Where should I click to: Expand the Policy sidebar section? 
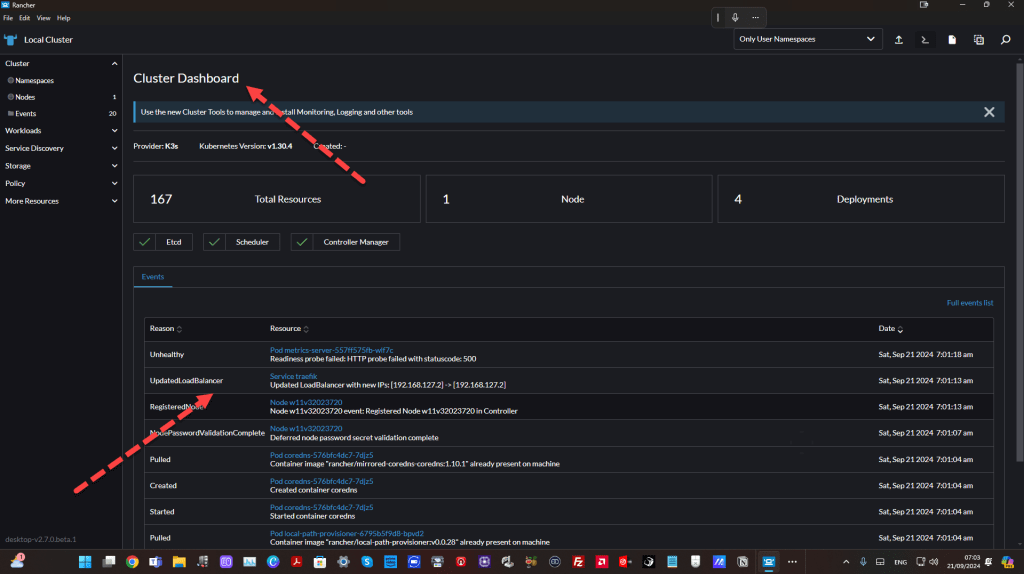114,183
